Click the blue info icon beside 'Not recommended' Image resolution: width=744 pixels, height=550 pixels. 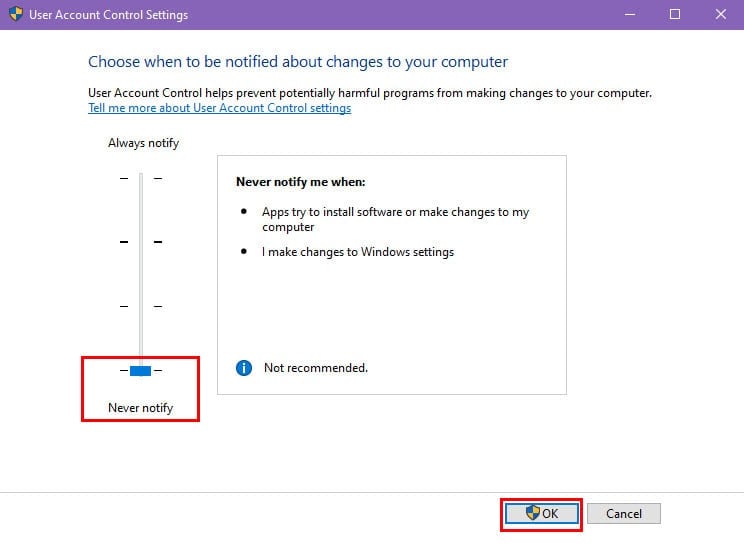244,368
